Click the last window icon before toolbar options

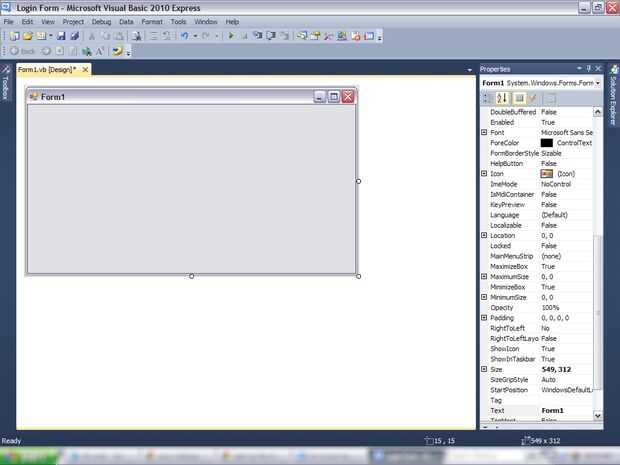369,36
